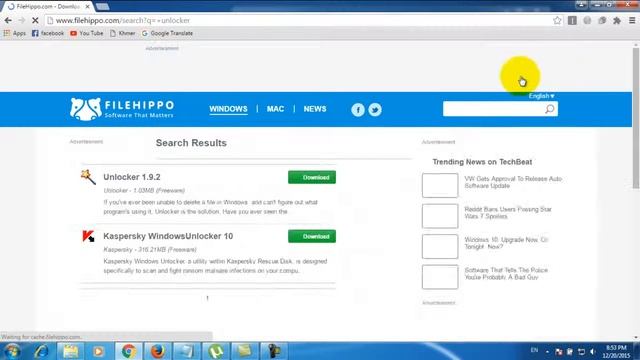Viewport: 640px width, 360px height.
Task: Open Firefox from the taskbar
Action: click(x=158, y=351)
